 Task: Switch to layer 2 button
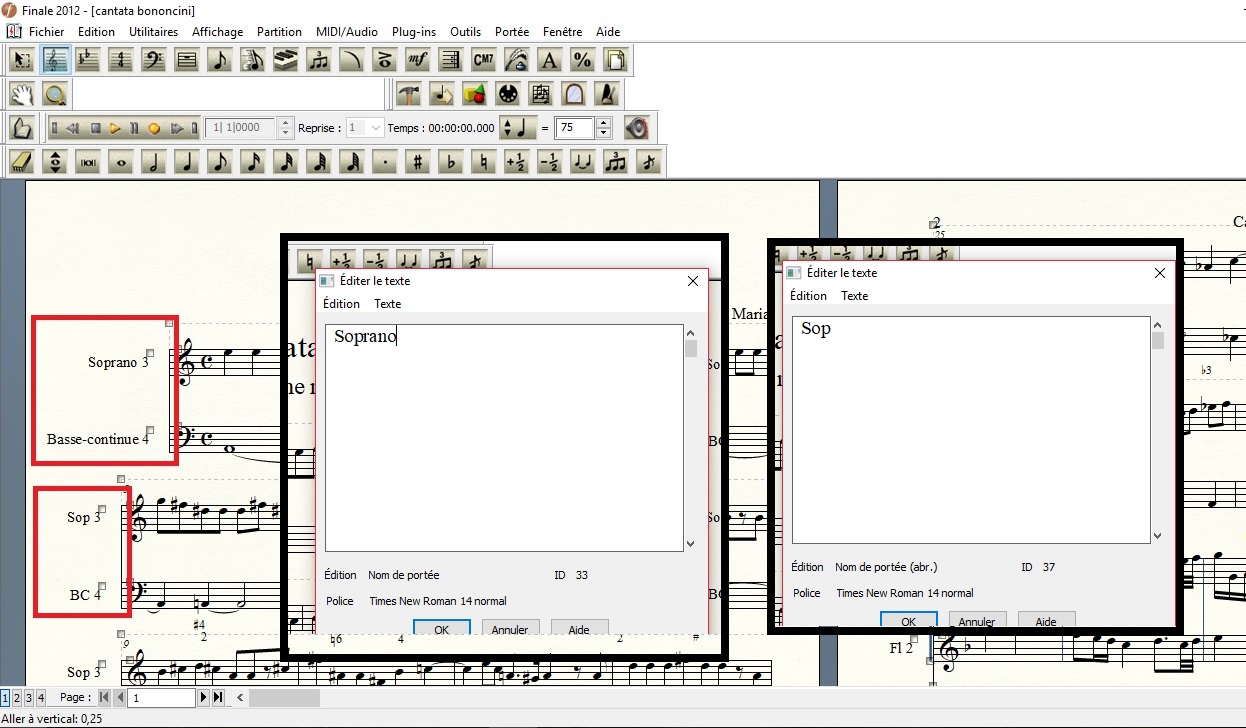point(16,697)
